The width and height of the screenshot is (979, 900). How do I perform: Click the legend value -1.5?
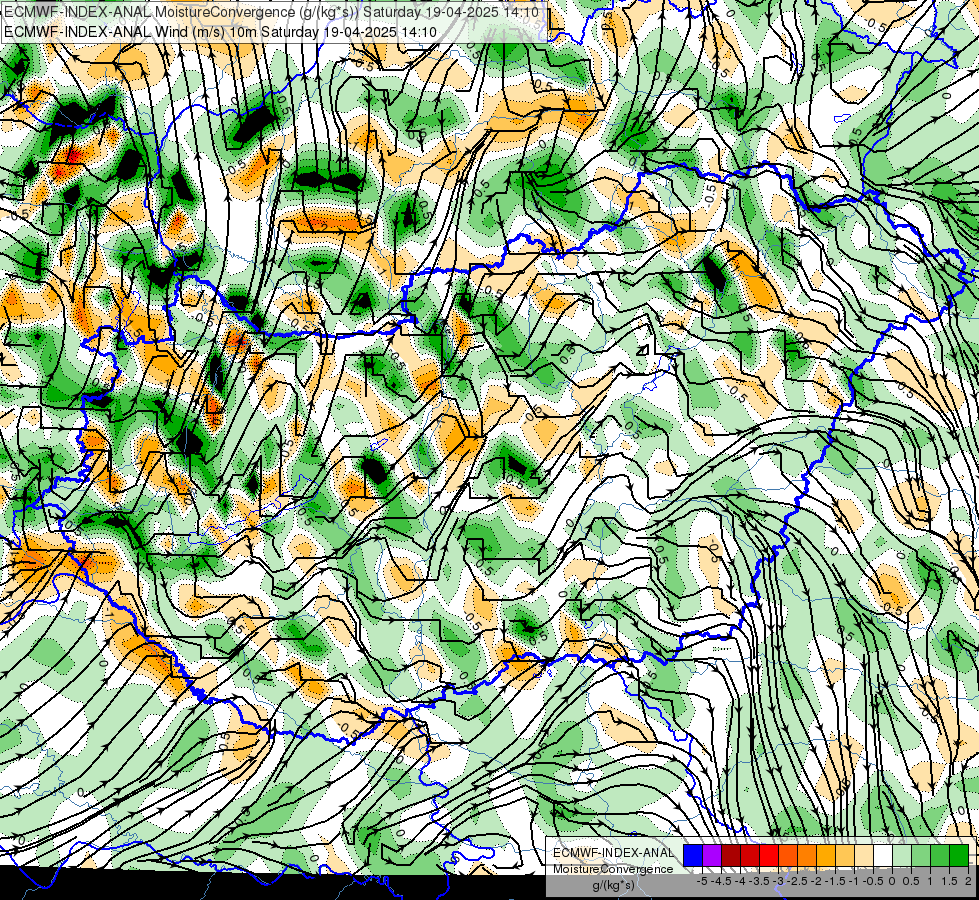pos(836,881)
